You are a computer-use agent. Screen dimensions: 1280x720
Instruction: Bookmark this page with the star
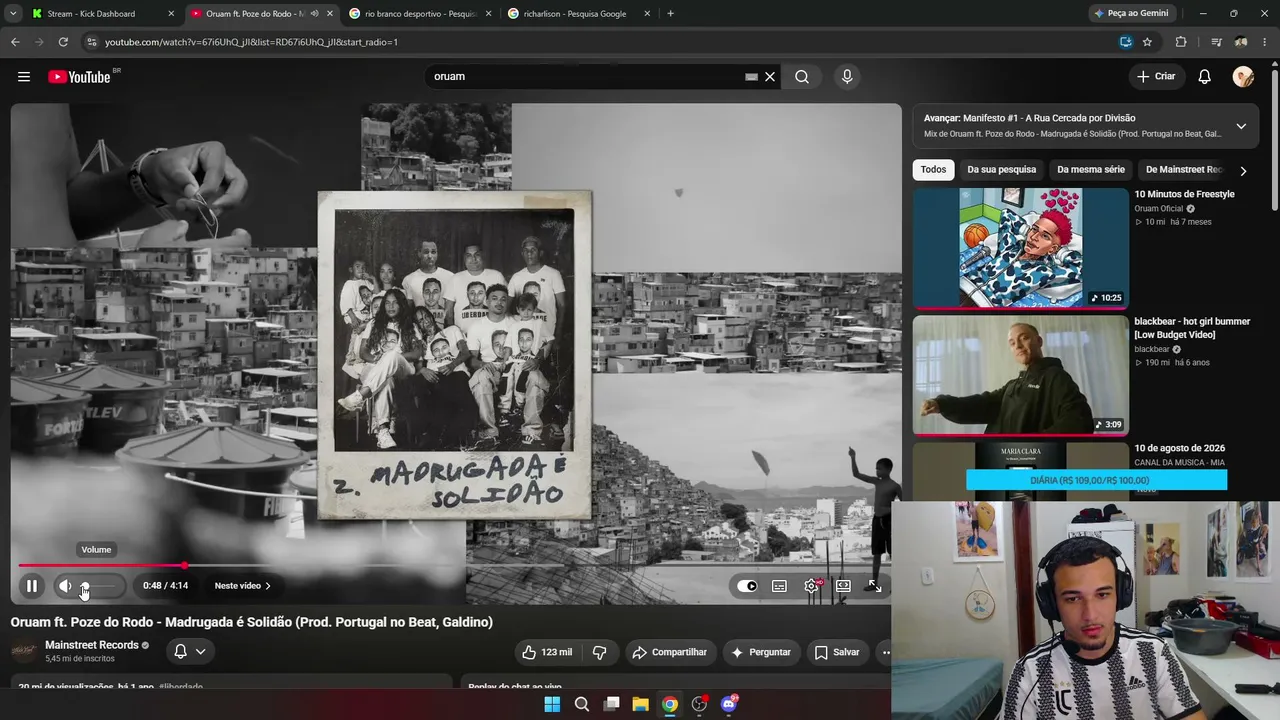pos(1147,42)
